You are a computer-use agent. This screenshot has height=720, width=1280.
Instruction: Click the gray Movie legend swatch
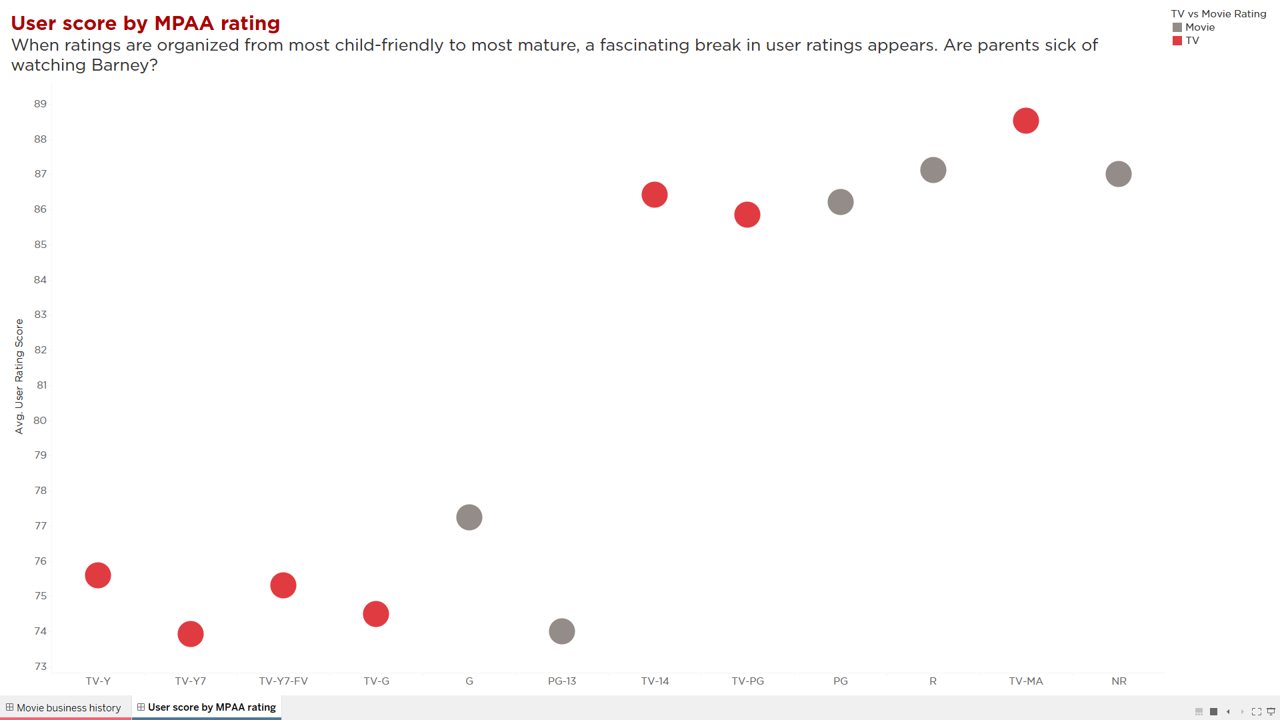[x=1177, y=27]
